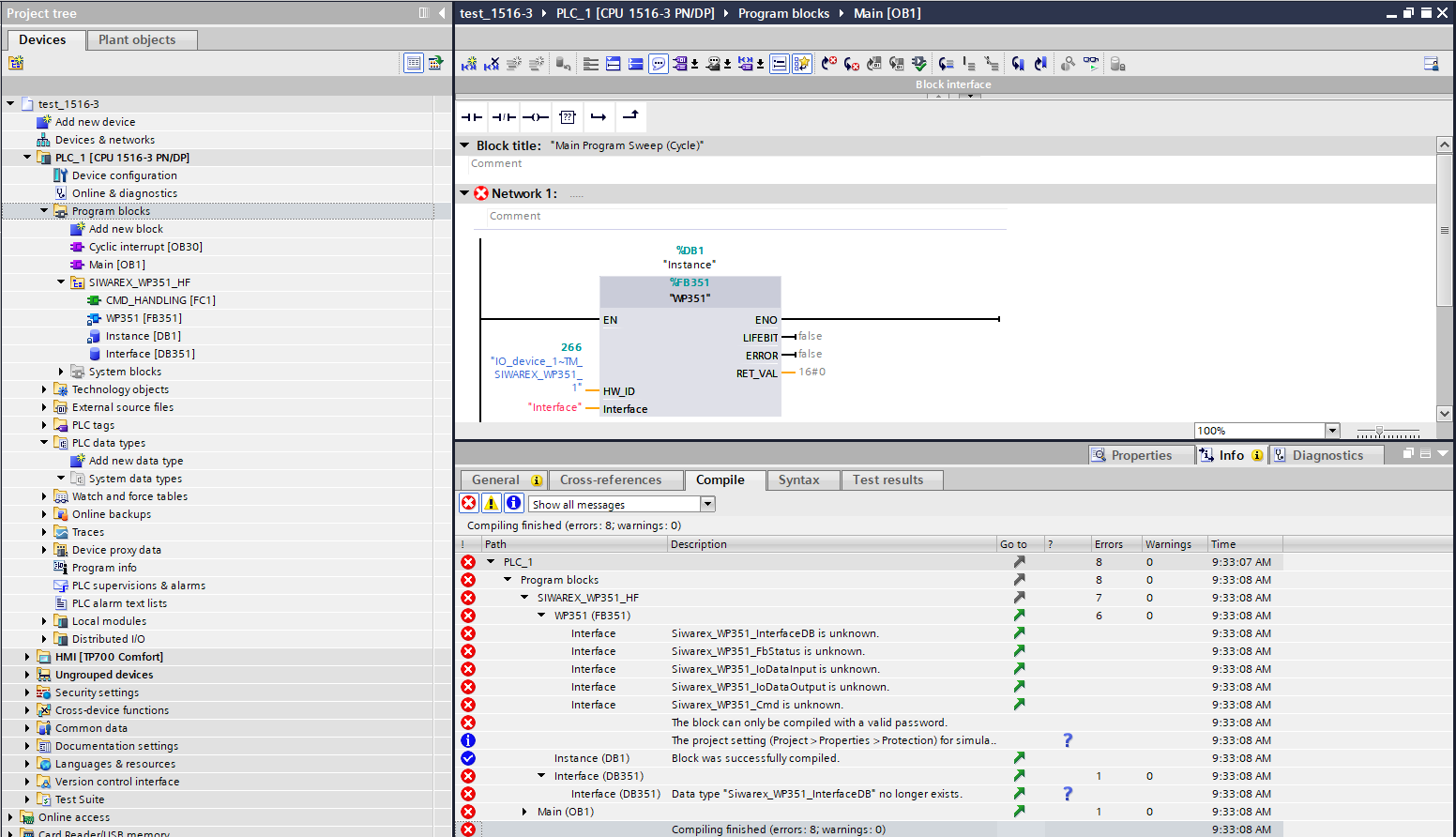Screen dimensions: 1456x837
Task: Open Add new block in project tree
Action: click(126, 229)
